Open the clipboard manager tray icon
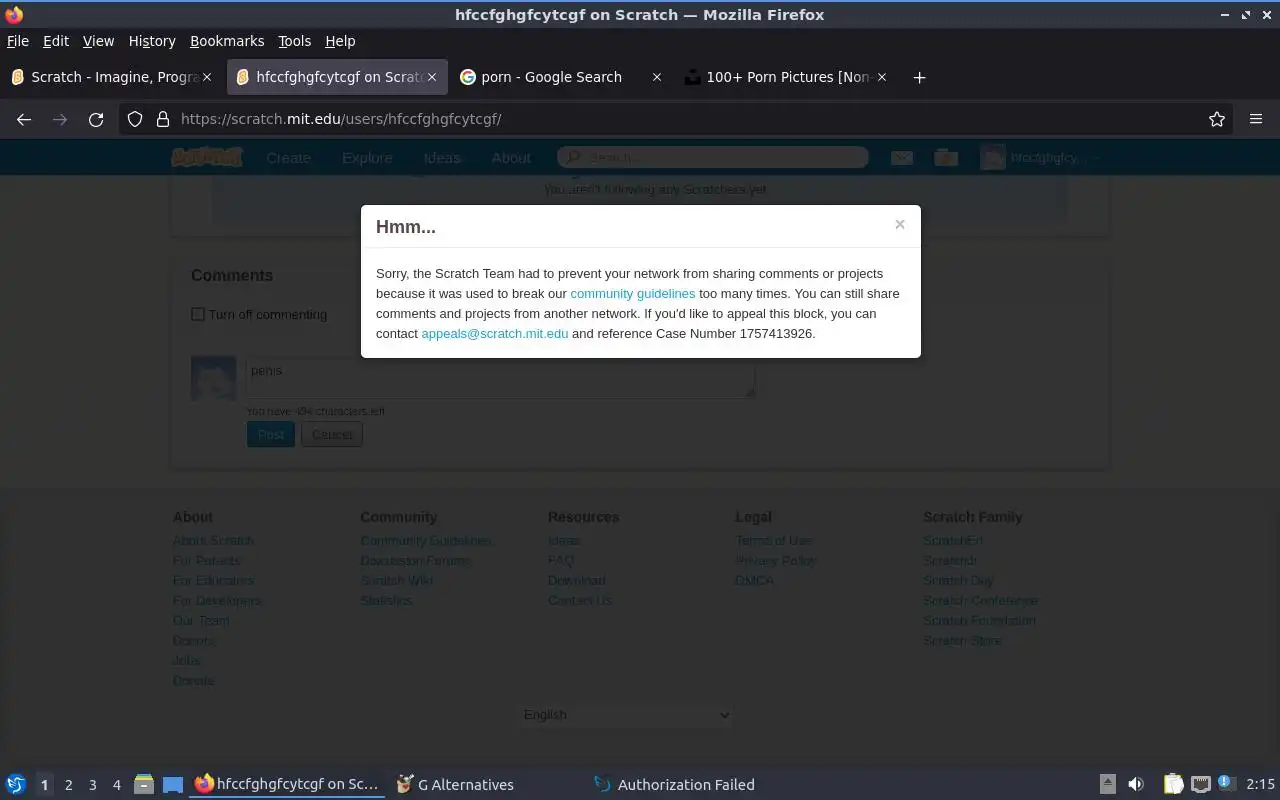 [1174, 785]
